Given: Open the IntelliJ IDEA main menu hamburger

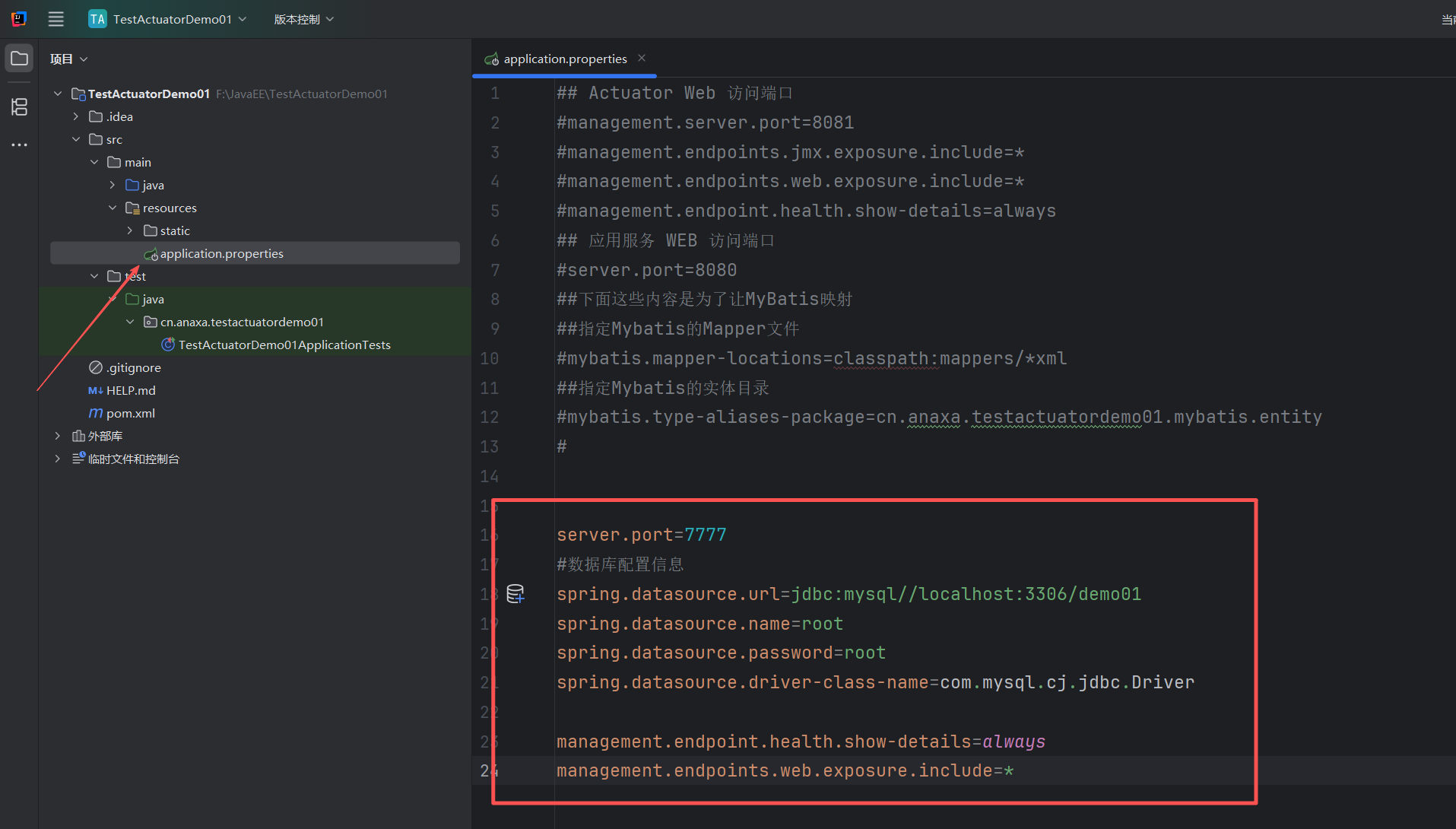Looking at the screenshot, I should 56,19.
